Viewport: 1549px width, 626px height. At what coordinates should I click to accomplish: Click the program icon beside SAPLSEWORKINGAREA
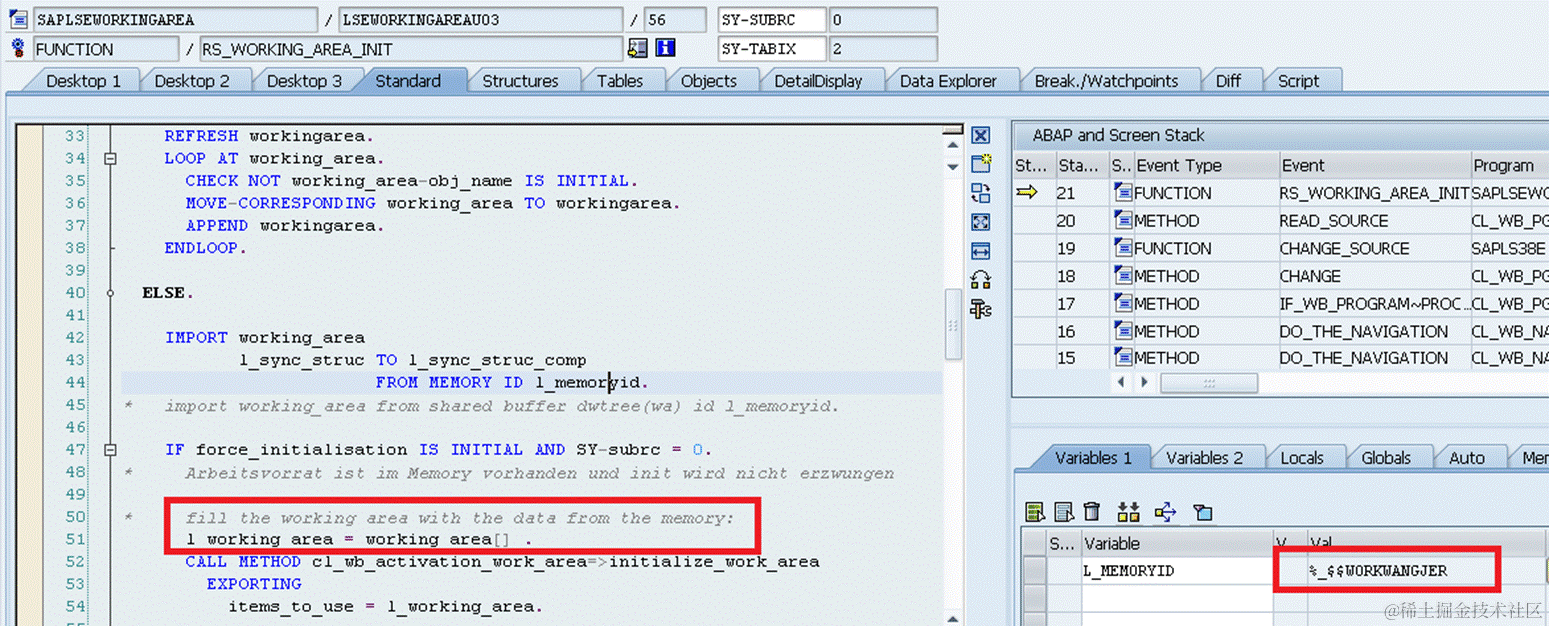(17, 19)
